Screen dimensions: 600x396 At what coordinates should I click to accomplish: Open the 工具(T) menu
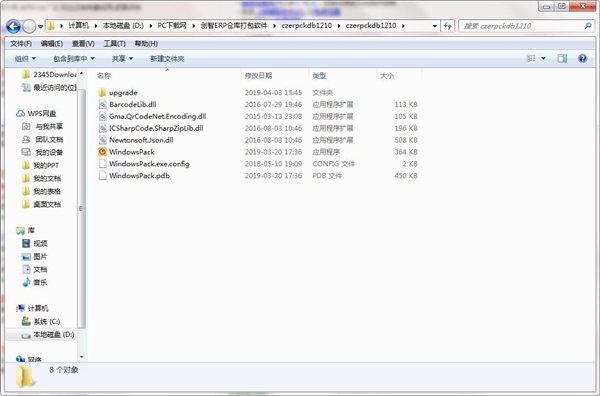114,44
